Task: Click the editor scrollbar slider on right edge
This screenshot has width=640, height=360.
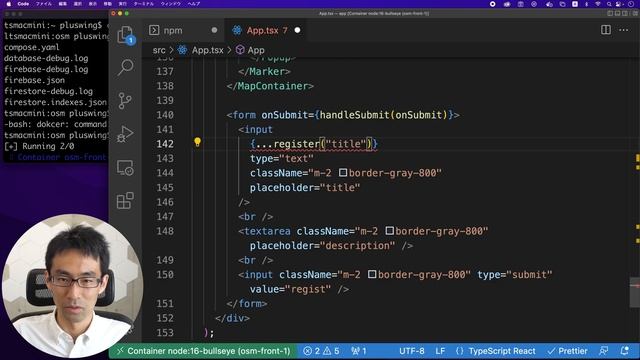Action: tap(635, 293)
